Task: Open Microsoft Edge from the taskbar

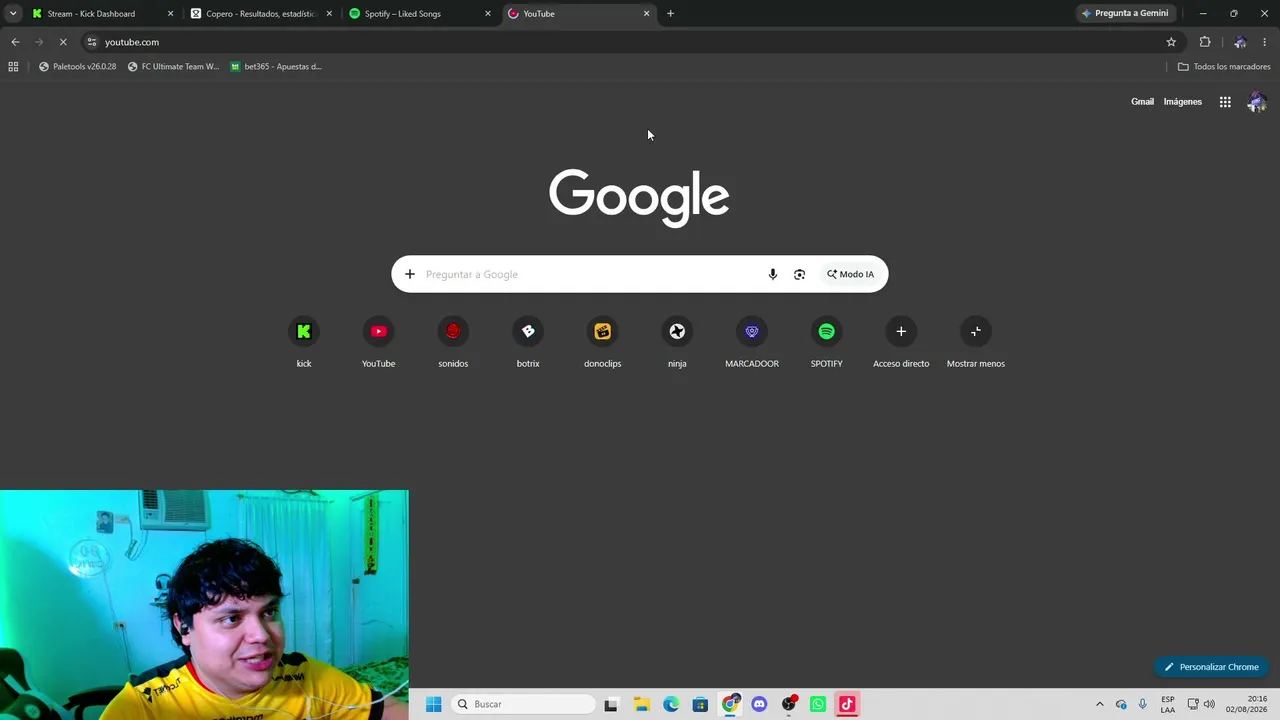Action: pyautogui.click(x=671, y=704)
